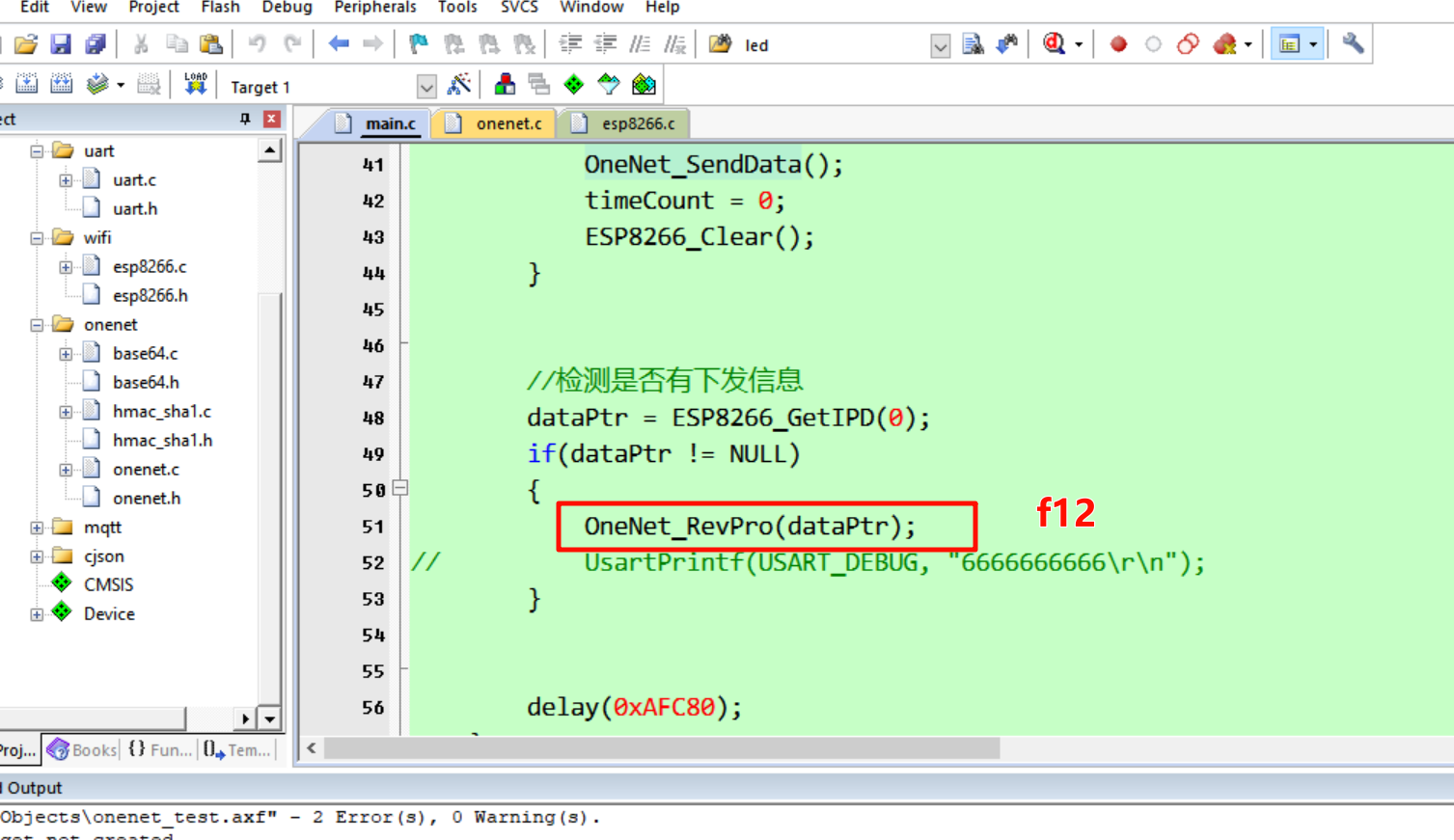Screen dimensions: 1454x840
Task: Launch the Pack Installer icon
Action: pos(644,85)
